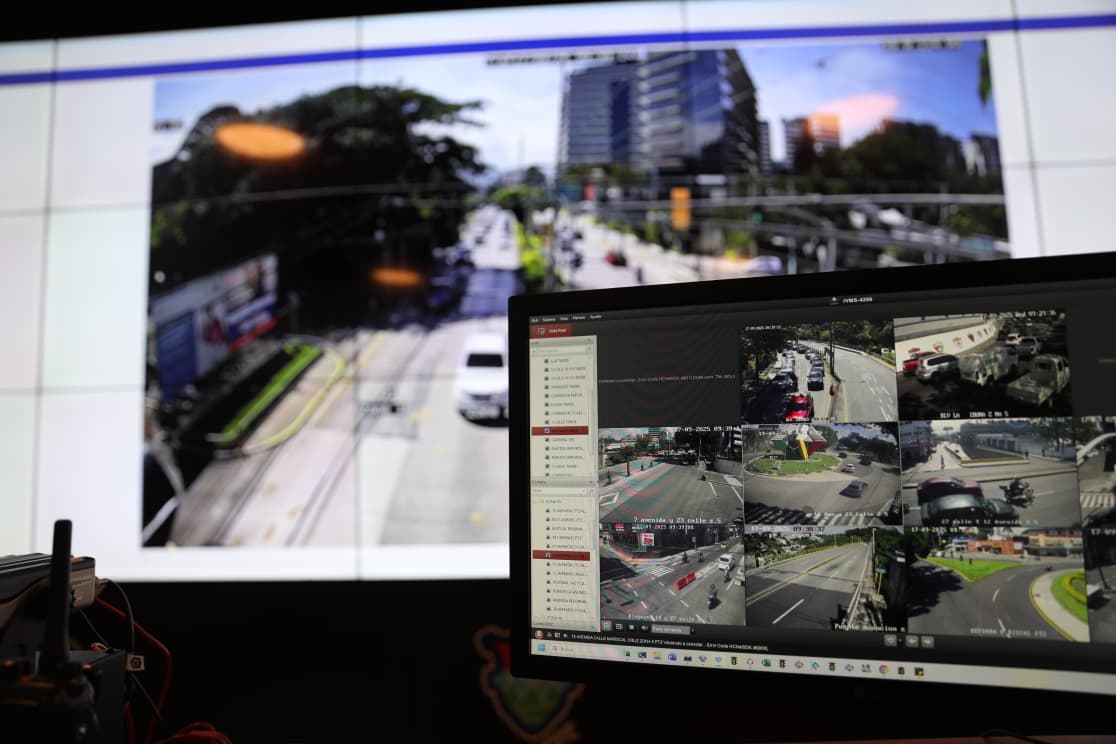Open the Ayuda menu in menu bar
1116x744 pixels.
pos(595,317)
